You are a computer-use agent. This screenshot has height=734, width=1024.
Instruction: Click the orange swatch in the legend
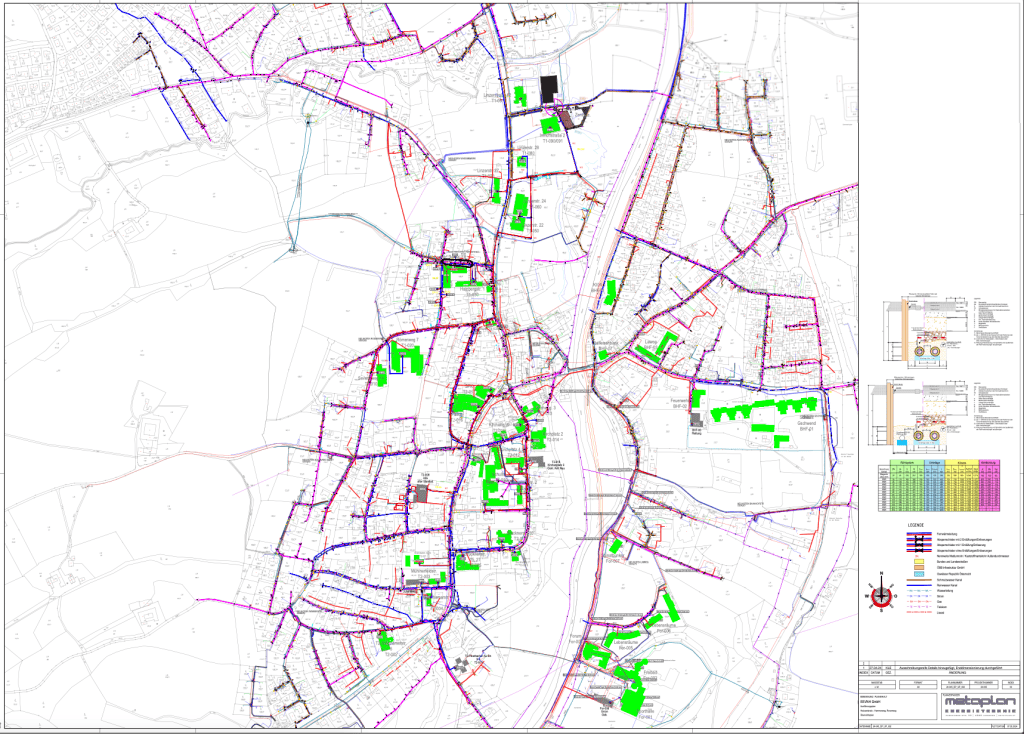coord(919,567)
